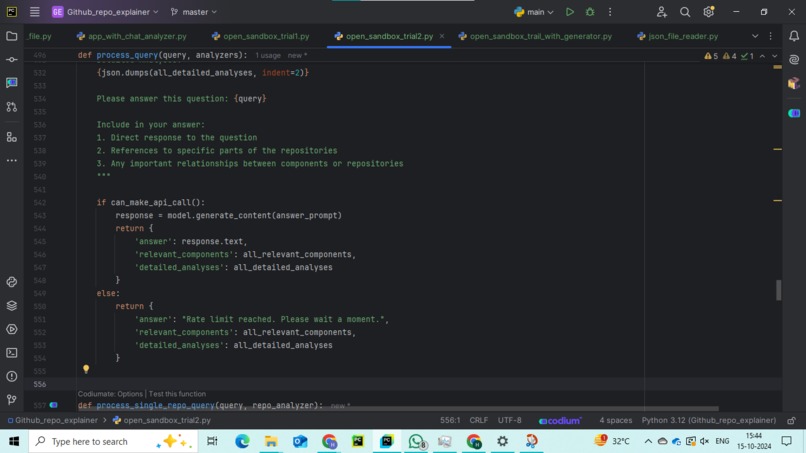Open IDE settings gear
Screen dimensions: 806x453
click(x=709, y=11)
